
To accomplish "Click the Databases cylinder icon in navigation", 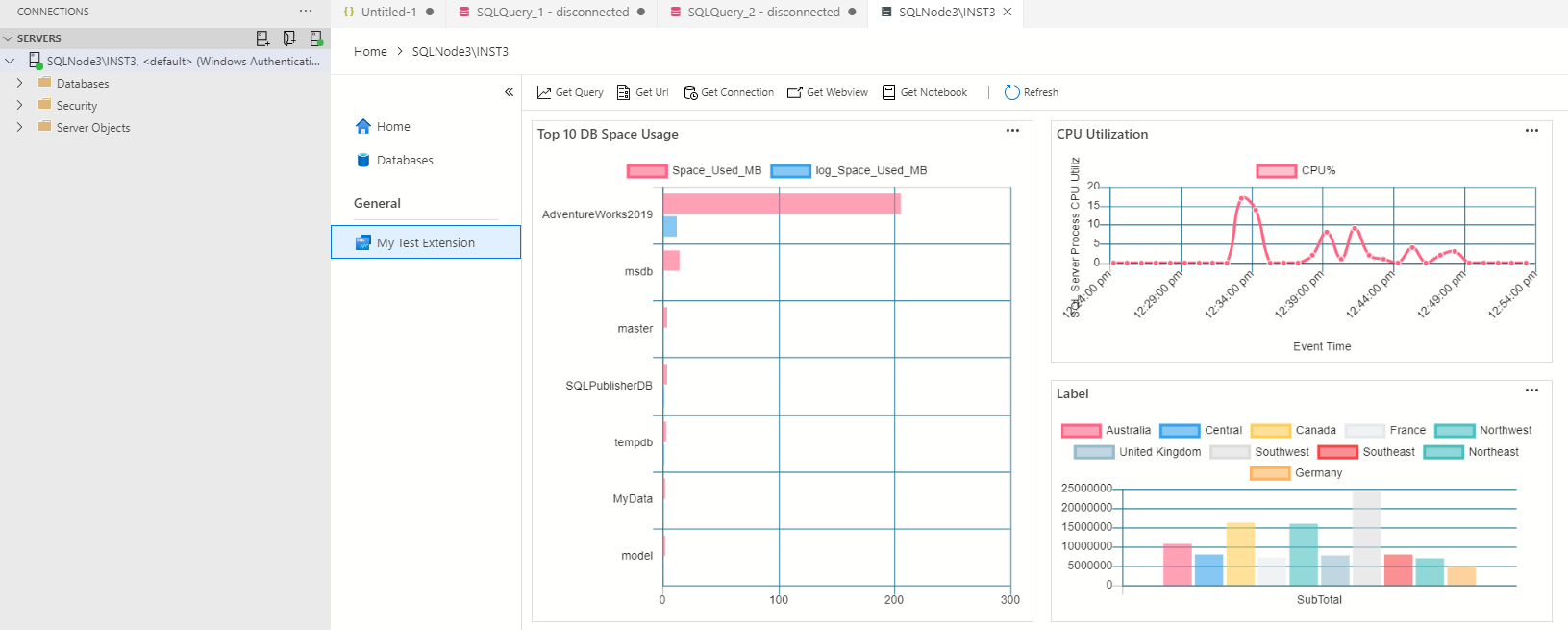I will pyautogui.click(x=363, y=160).
